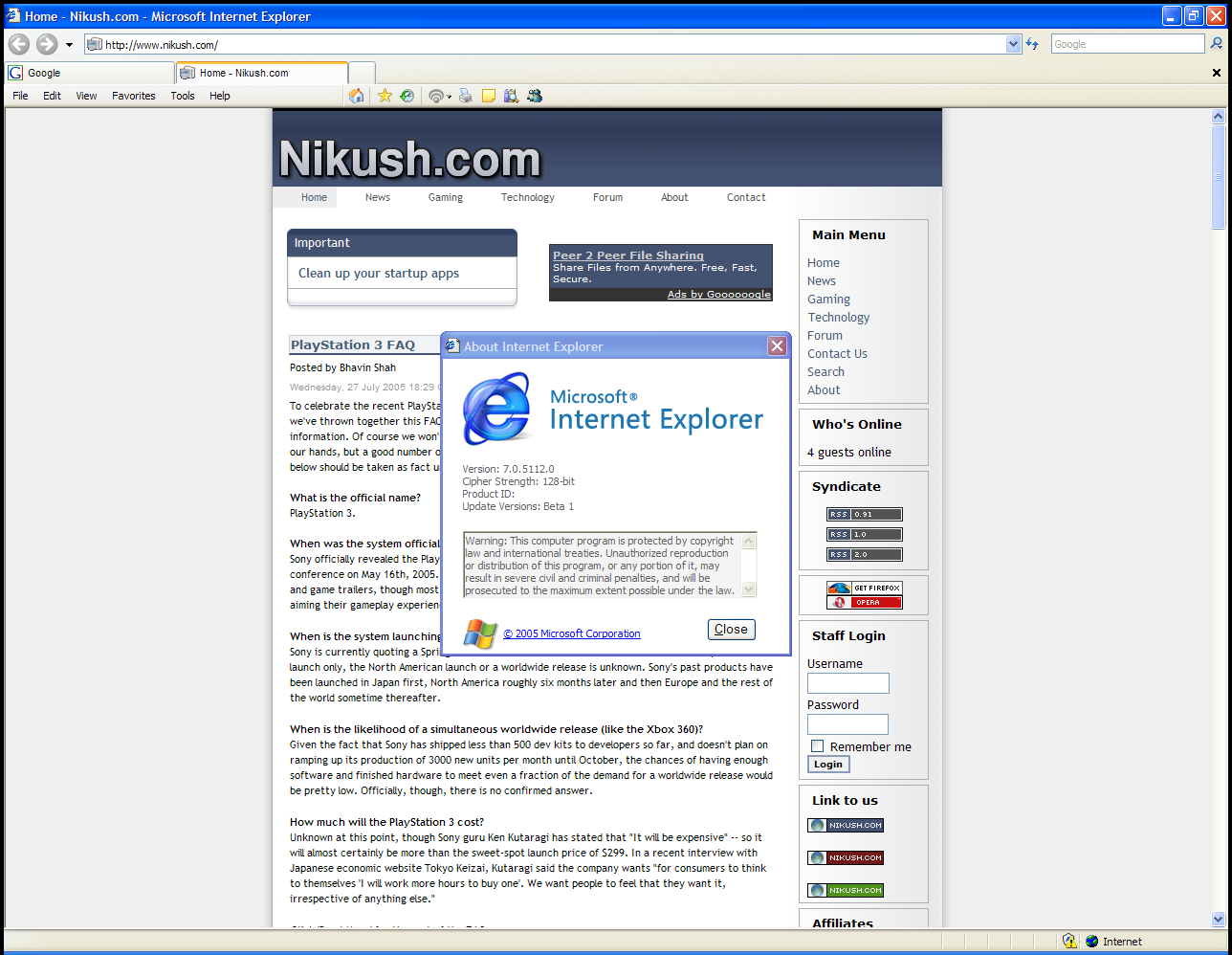Open the recent pages dropdown arrow
Viewport: 1232px width, 955px height.
(69, 45)
